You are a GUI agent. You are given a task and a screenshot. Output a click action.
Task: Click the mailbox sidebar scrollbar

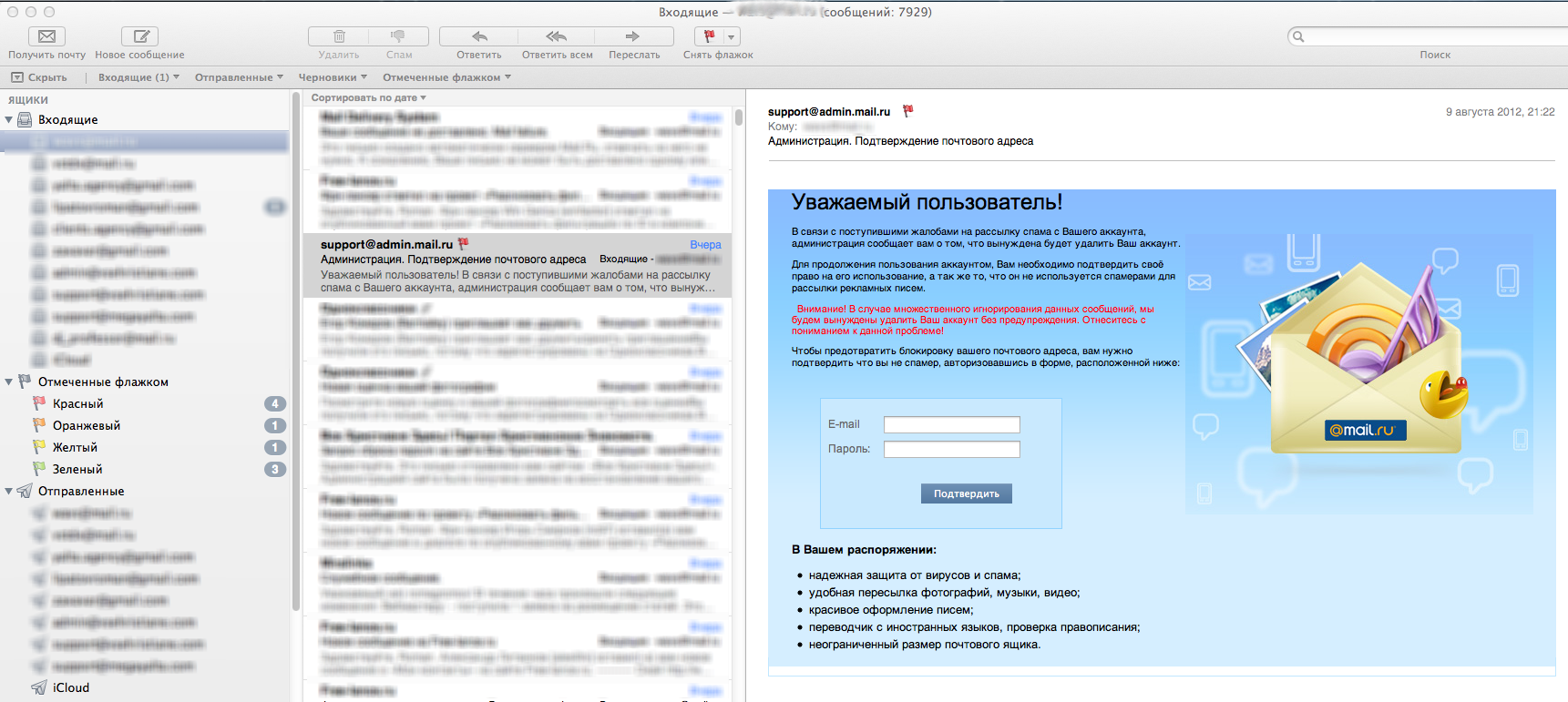(295, 351)
